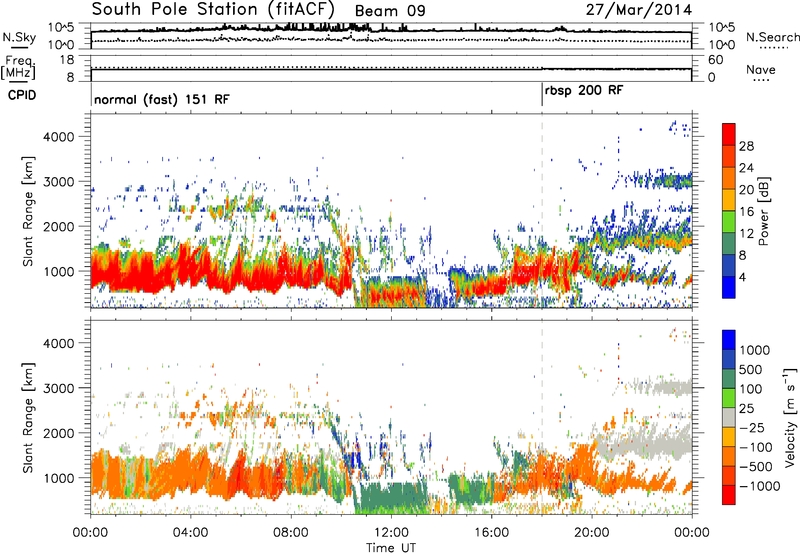Select the 'normal (fast) 151 RF' label
The height and width of the screenshot is (554, 800).
tap(162, 99)
